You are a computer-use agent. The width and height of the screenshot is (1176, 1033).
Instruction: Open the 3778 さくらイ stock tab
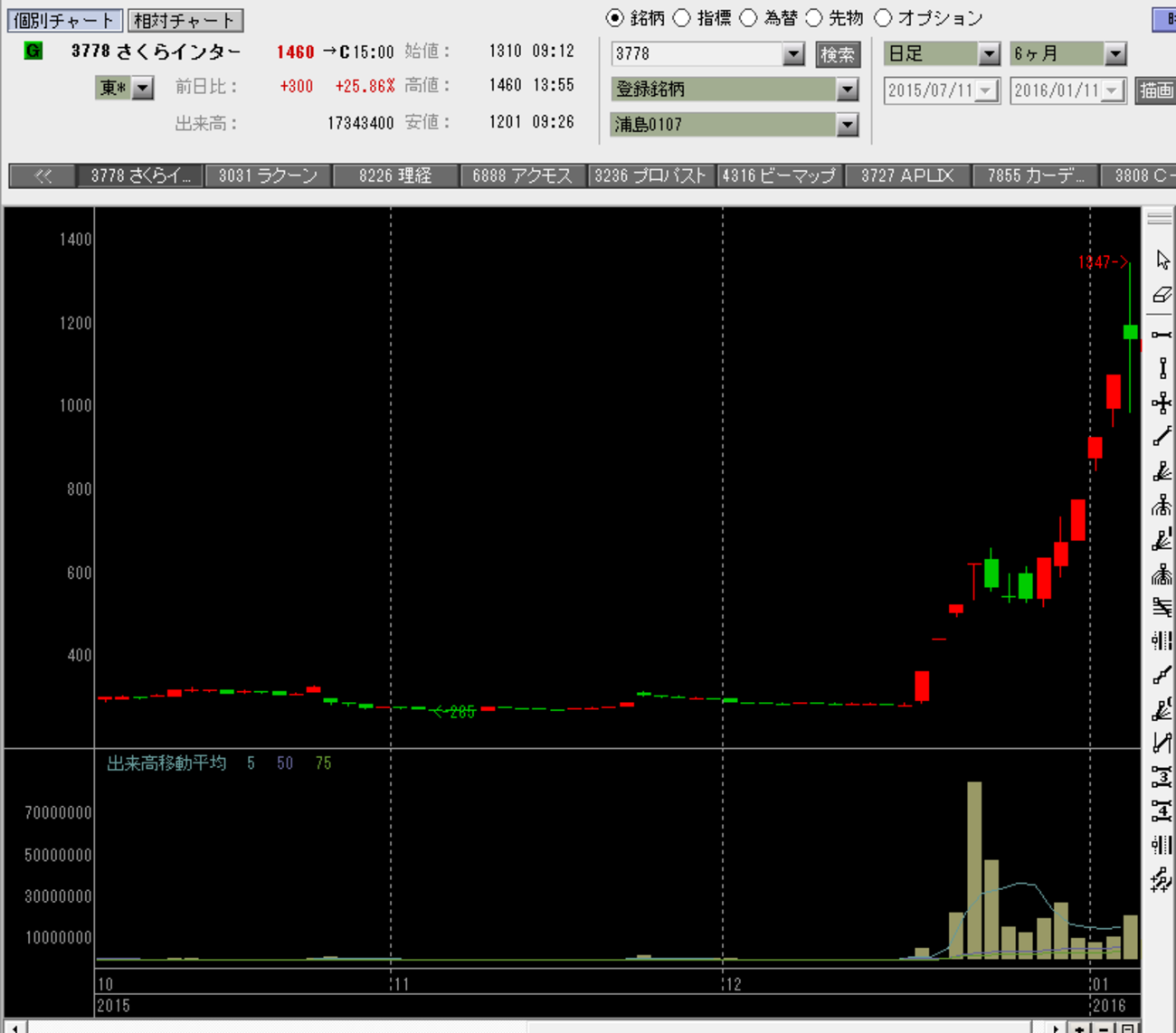[140, 175]
